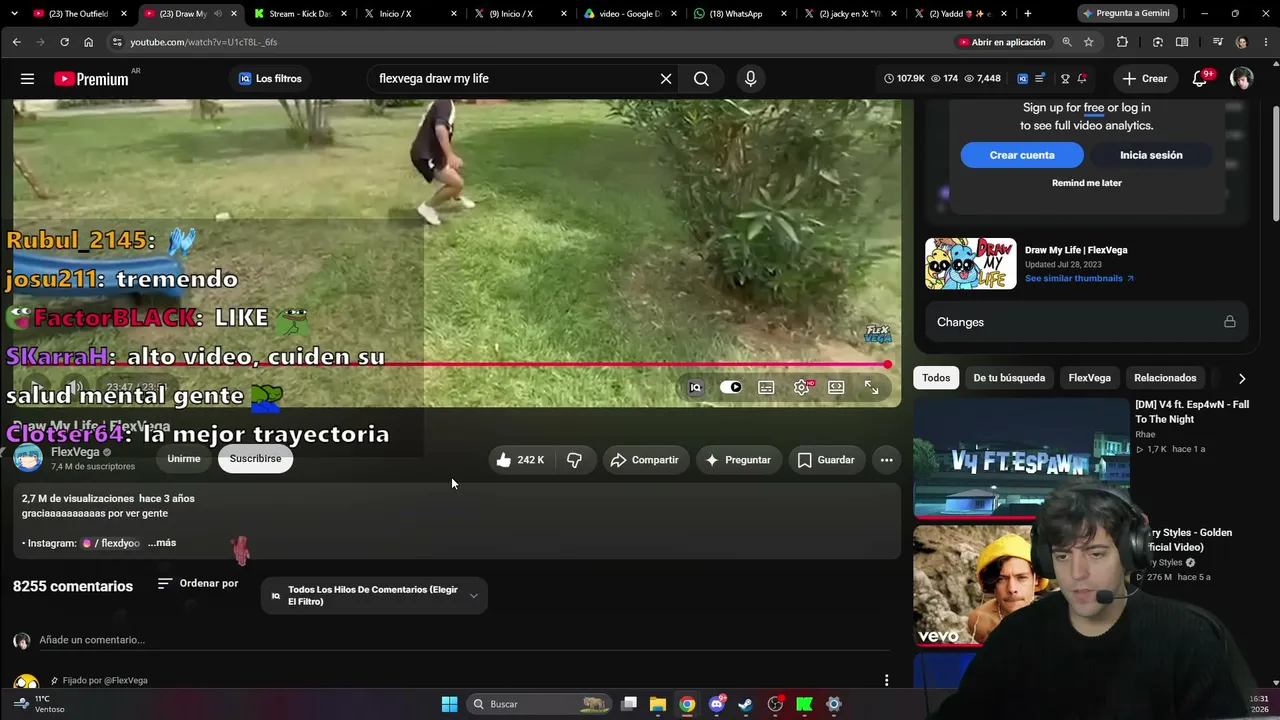1280x720 pixels.
Task: Open video player settings gear
Action: (802, 387)
